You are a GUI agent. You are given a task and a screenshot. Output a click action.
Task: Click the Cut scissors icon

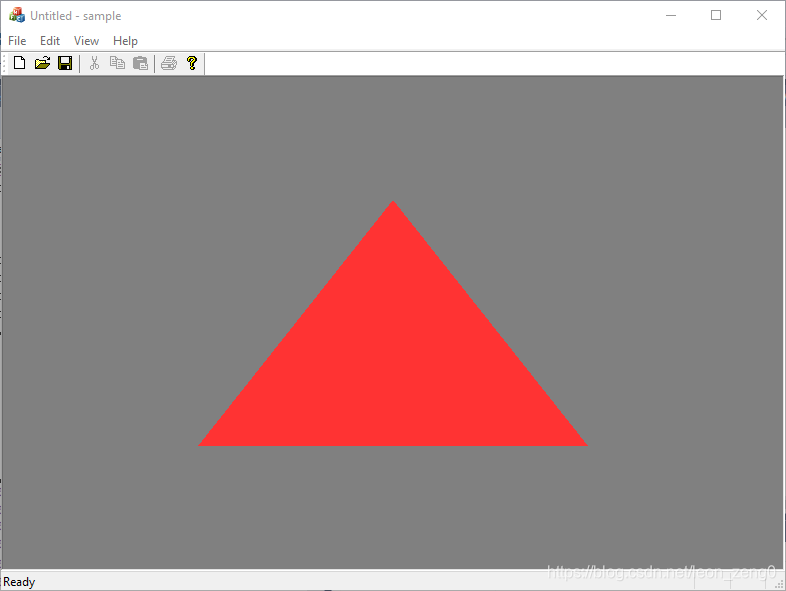click(x=94, y=63)
